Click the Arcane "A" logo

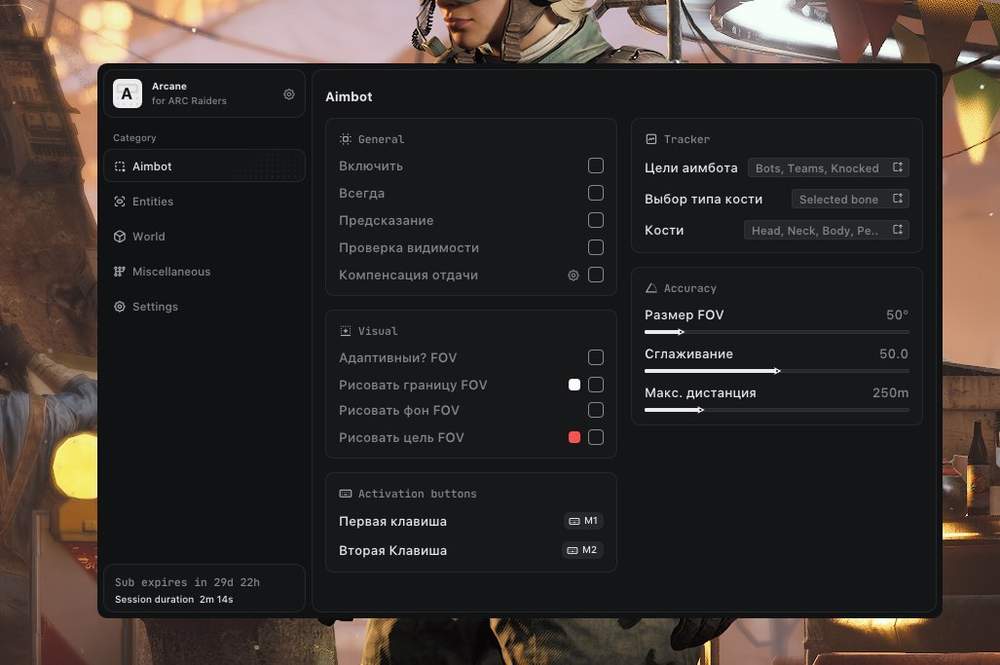coord(127,94)
